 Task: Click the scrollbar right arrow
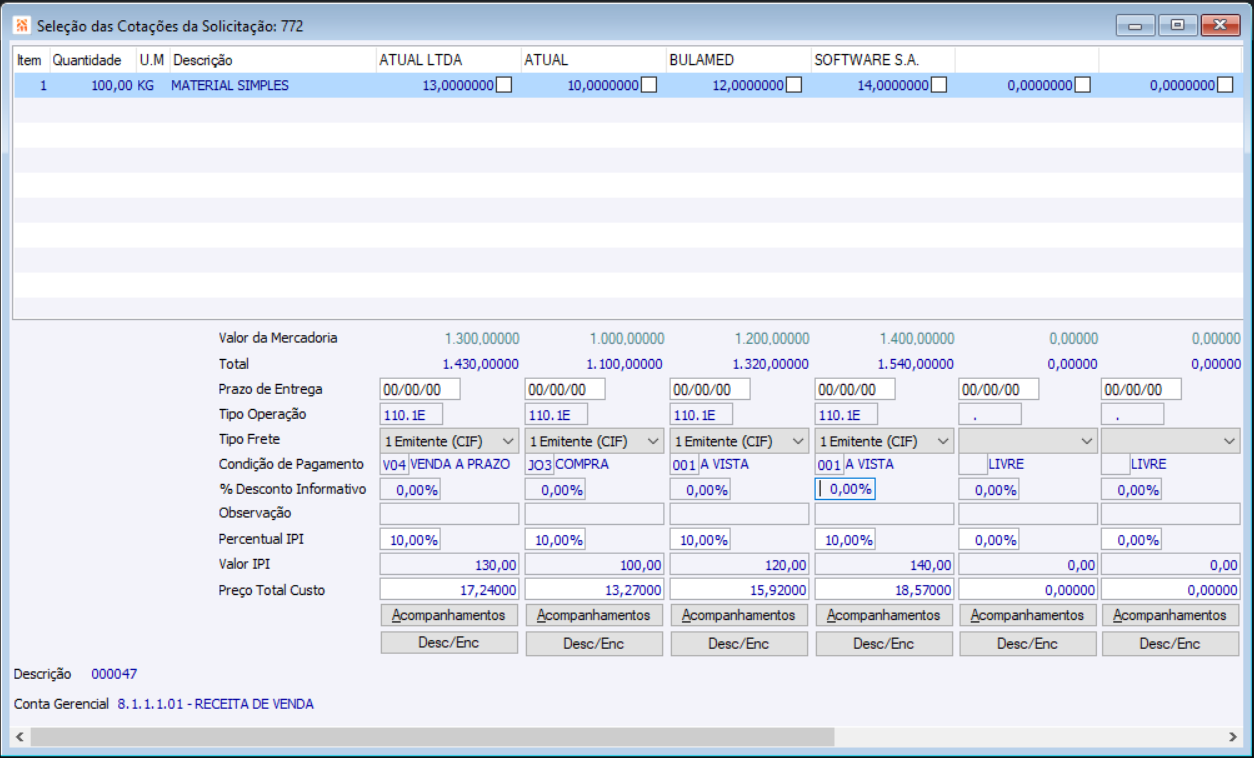click(x=1232, y=737)
